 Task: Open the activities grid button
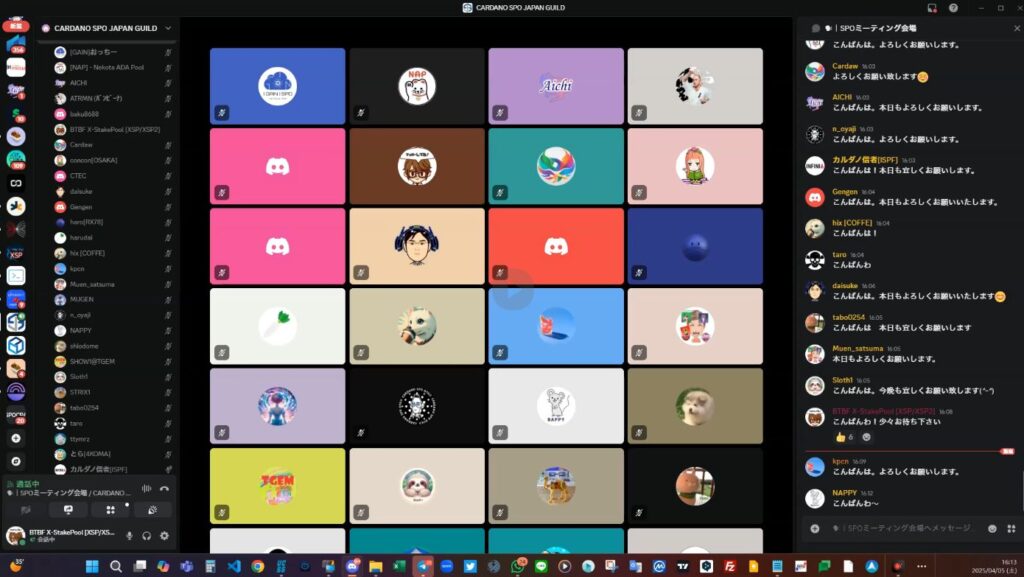[110, 510]
